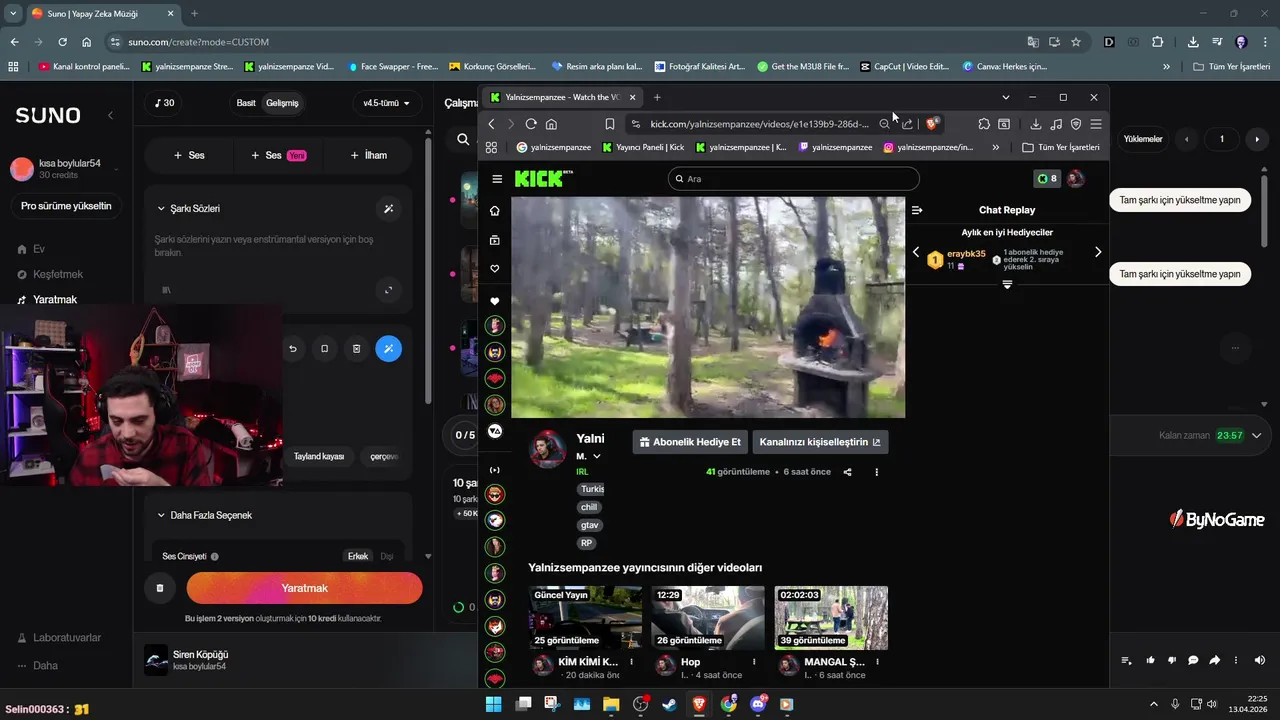Expand Kick bookmarks overflow chevron

click(996, 147)
